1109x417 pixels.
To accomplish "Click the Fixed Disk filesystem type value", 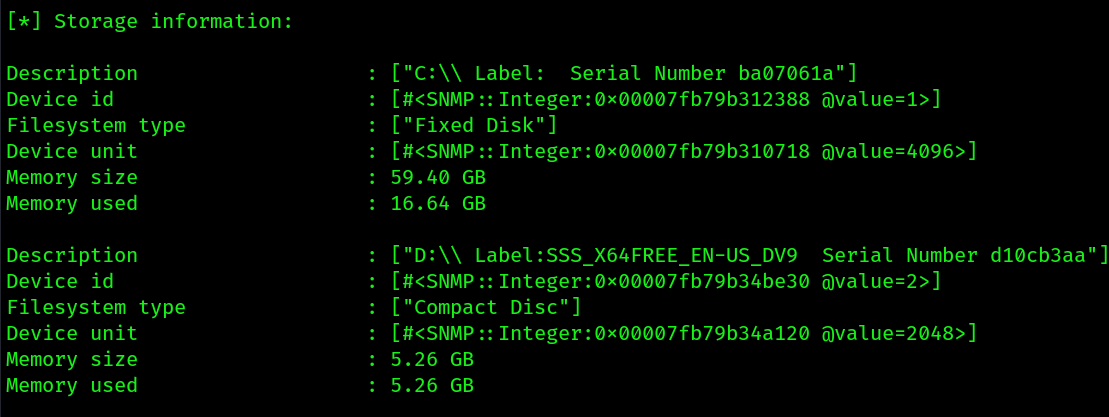I will click(474, 126).
